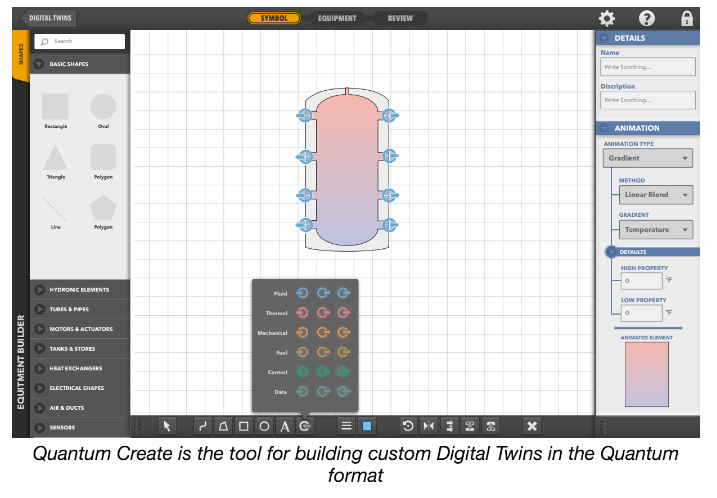The height and width of the screenshot is (498, 717).
Task: Toggle the connector port tool
Action: (305, 426)
